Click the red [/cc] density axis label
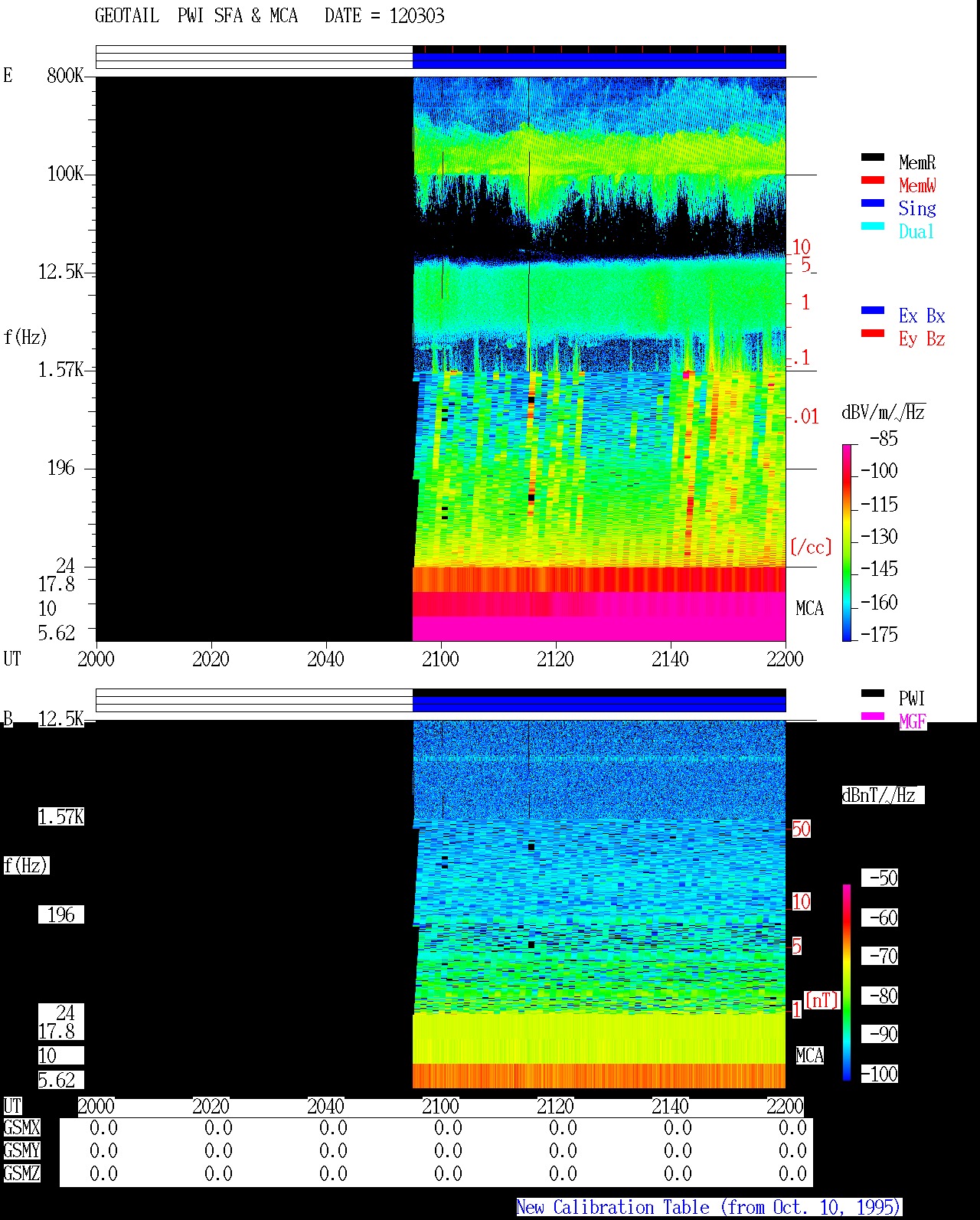This screenshot has height=1220, width=980. coord(811,547)
